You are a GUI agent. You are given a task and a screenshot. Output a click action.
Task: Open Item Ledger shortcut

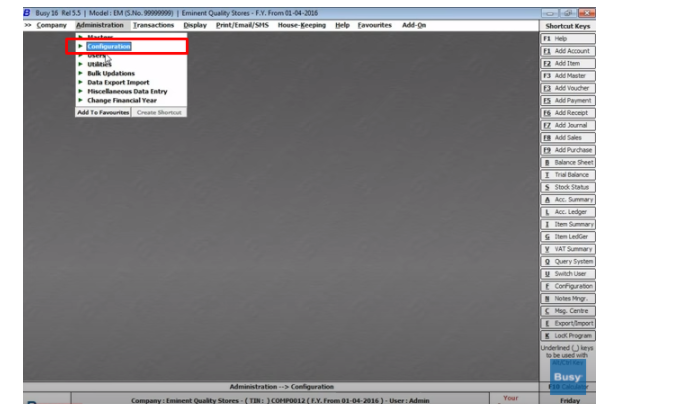point(568,237)
